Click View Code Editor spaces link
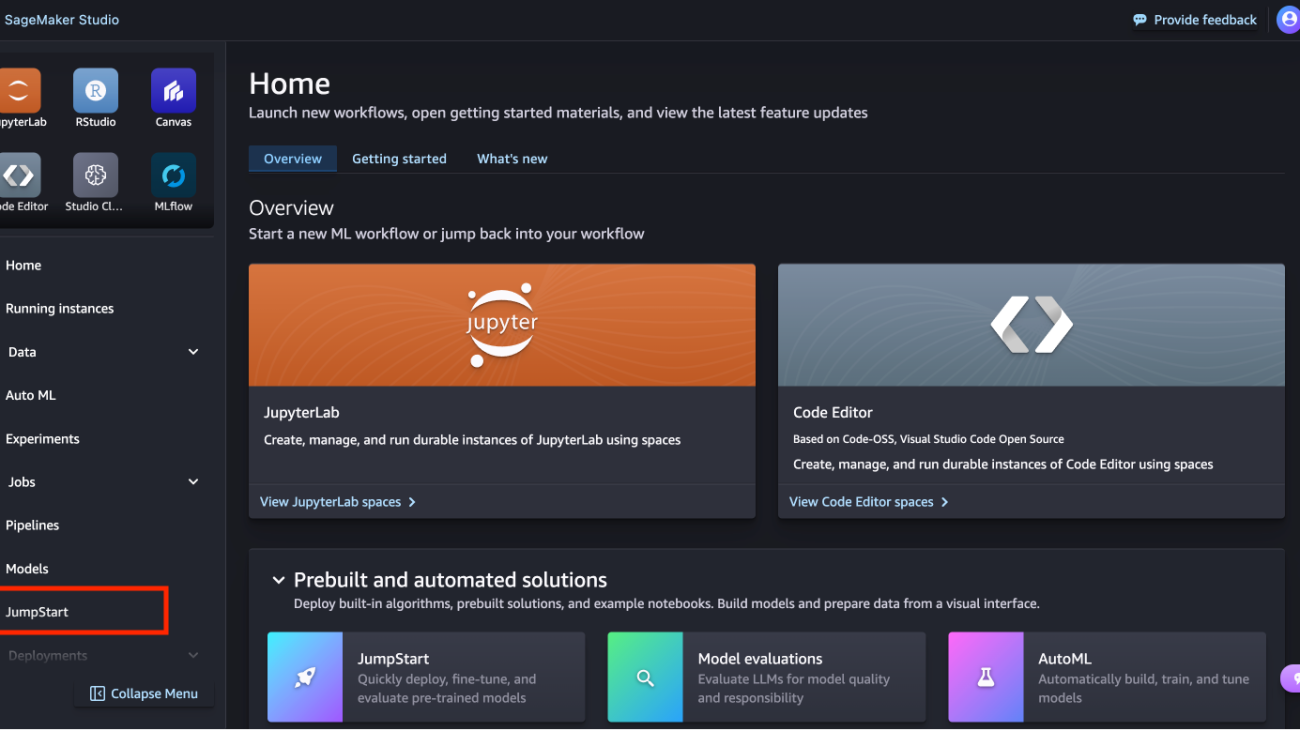 pyautogui.click(x=869, y=502)
